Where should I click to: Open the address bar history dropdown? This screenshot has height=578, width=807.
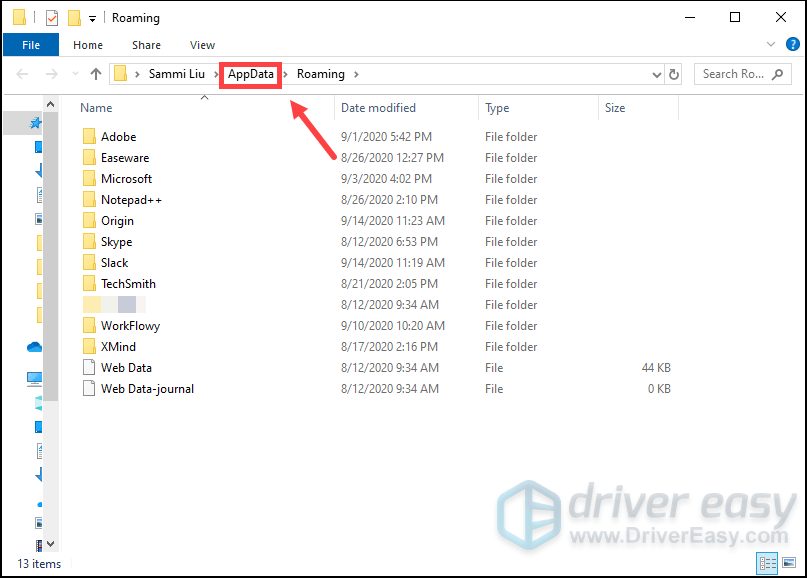click(656, 74)
